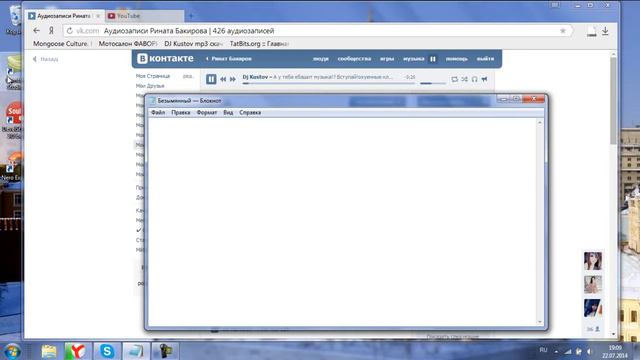The image size is (640, 360).
Task: Reload the page with refresh icon
Action: 70,31
